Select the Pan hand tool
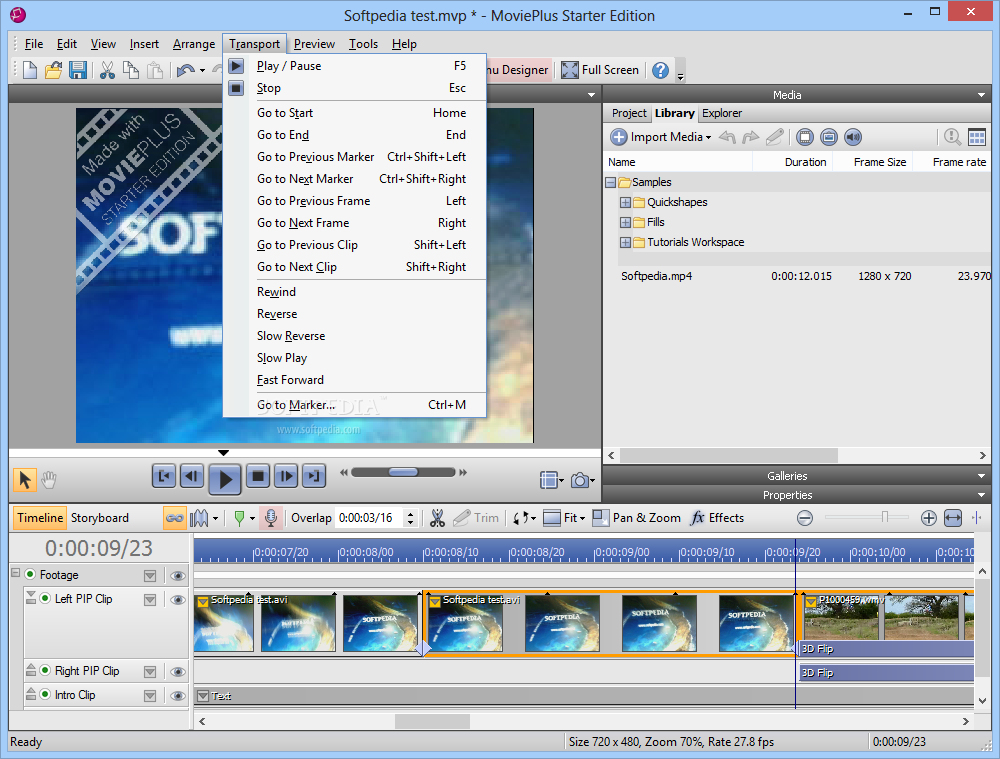The image size is (1000, 759). [49, 480]
